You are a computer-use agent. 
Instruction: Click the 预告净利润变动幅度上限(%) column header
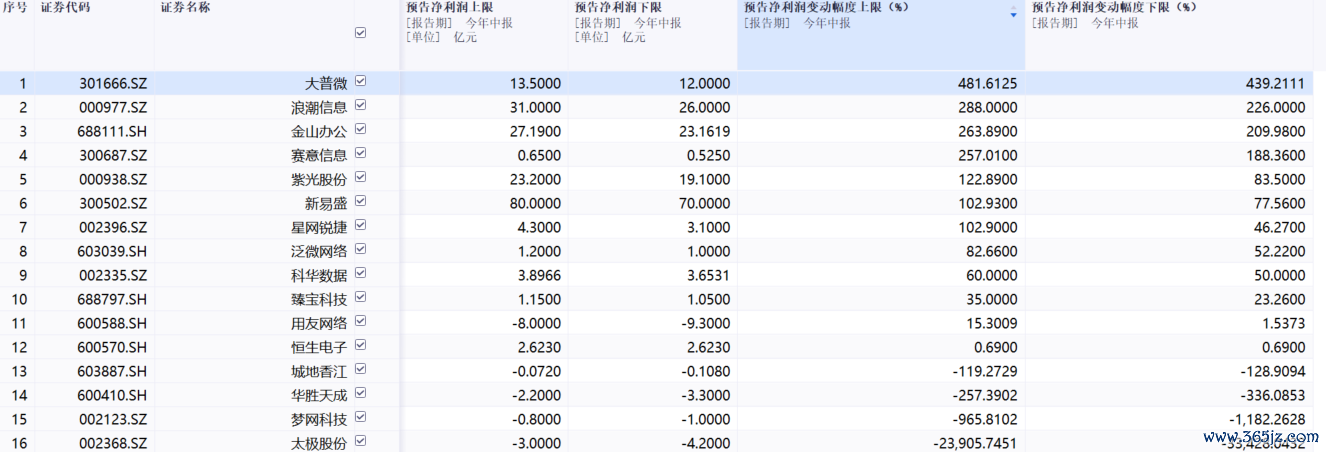pyautogui.click(x=826, y=7)
